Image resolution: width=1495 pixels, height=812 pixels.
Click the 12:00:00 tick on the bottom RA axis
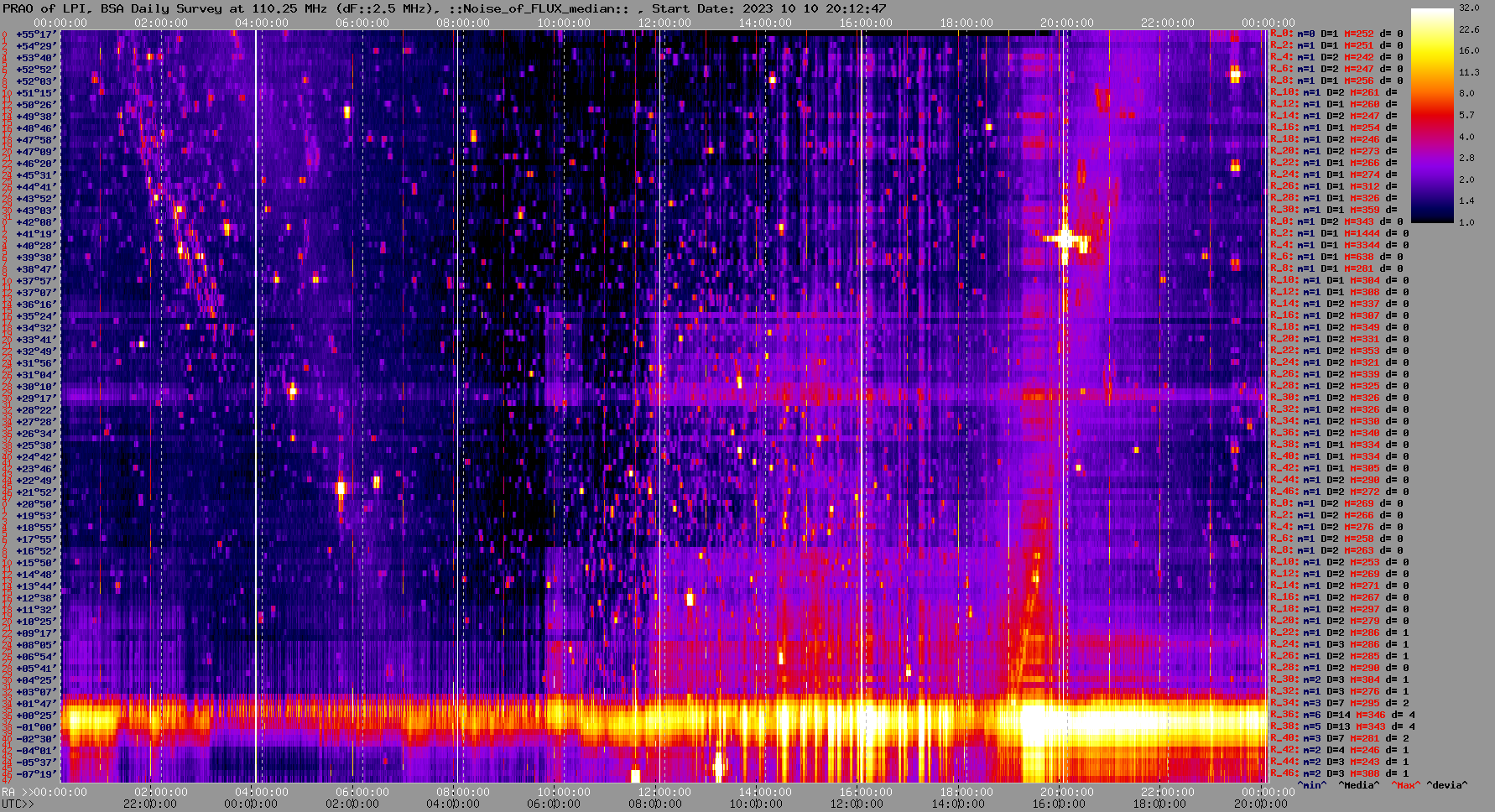pyautogui.click(x=664, y=792)
